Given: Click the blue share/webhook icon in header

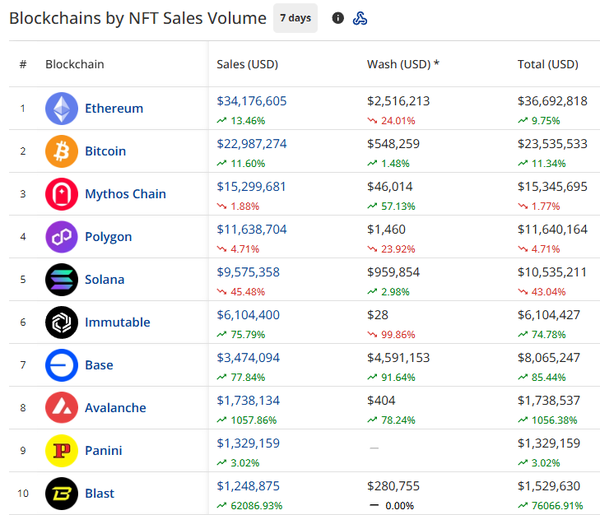Looking at the screenshot, I should 361,18.
